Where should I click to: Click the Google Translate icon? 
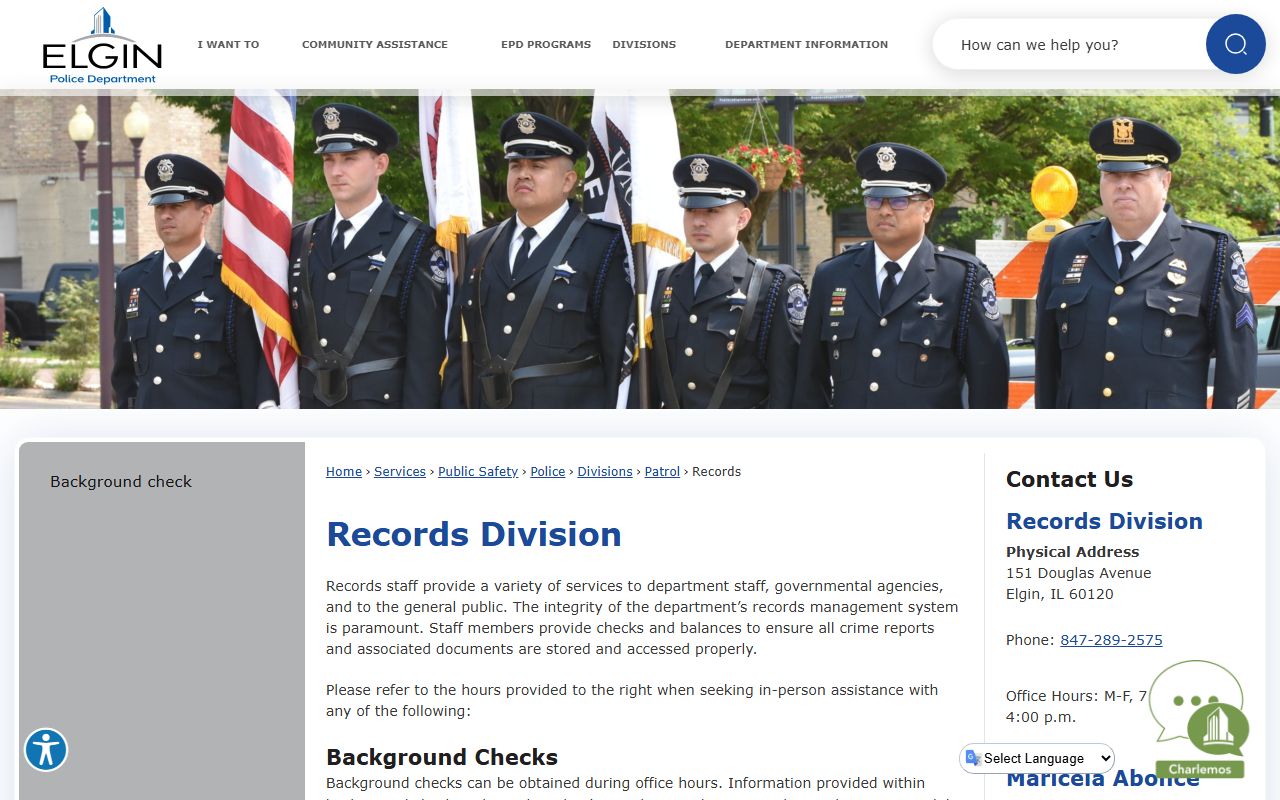pyautogui.click(x=973, y=758)
